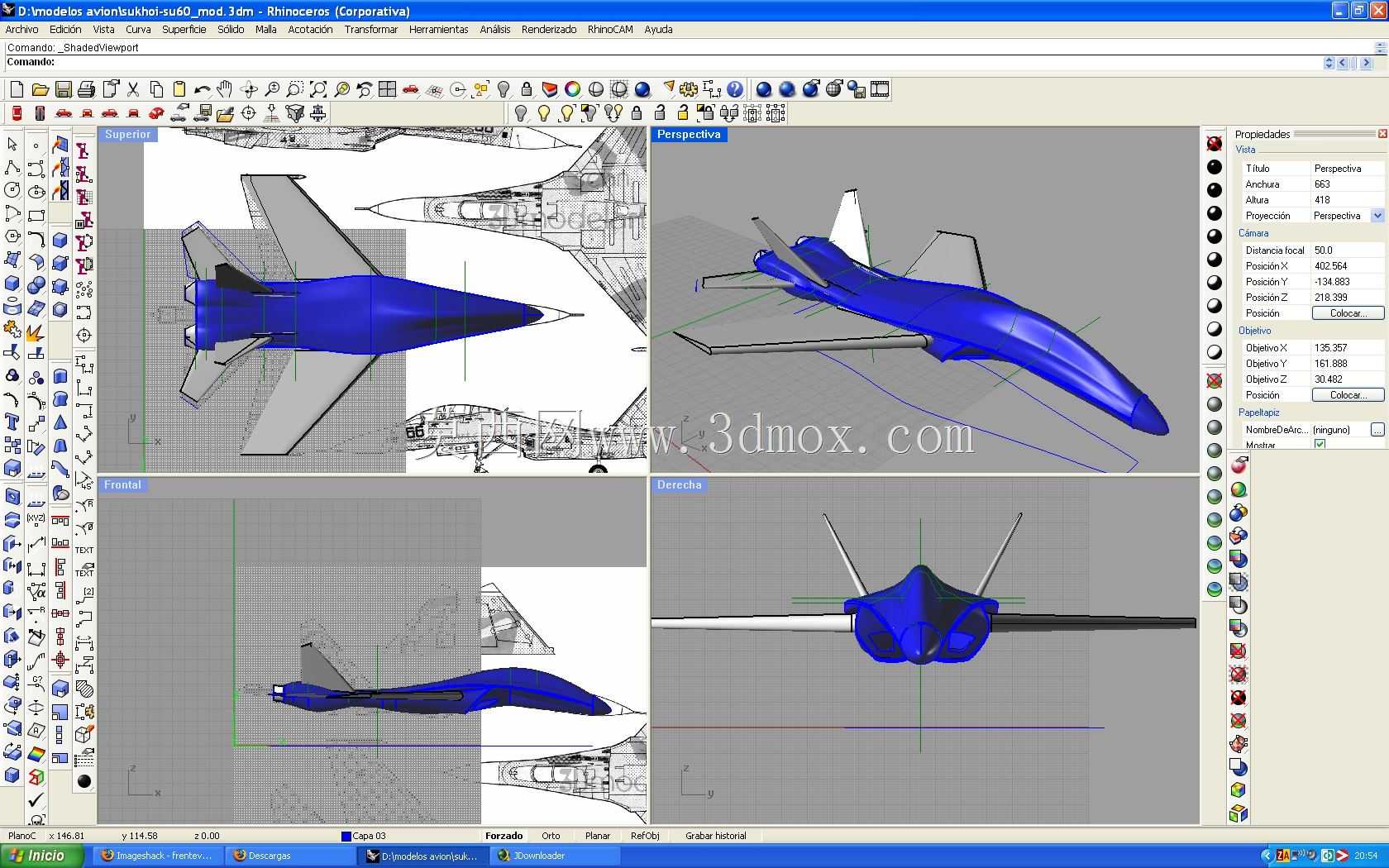The width and height of the screenshot is (1389, 868).
Task: Open the Proyección dropdown
Action: (1377, 216)
